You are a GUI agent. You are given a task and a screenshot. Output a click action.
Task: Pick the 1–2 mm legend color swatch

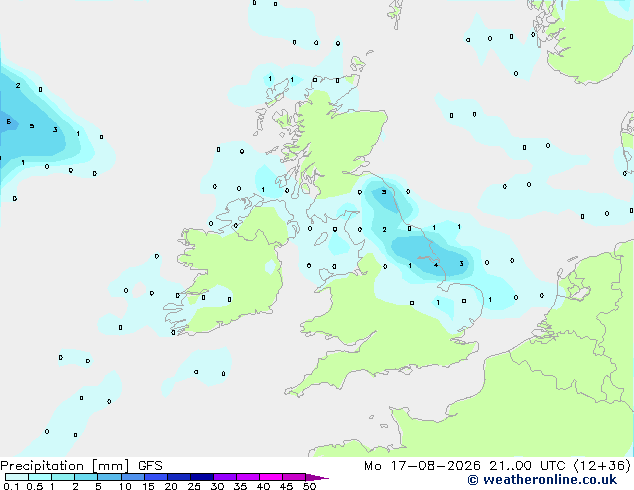(x=63, y=477)
